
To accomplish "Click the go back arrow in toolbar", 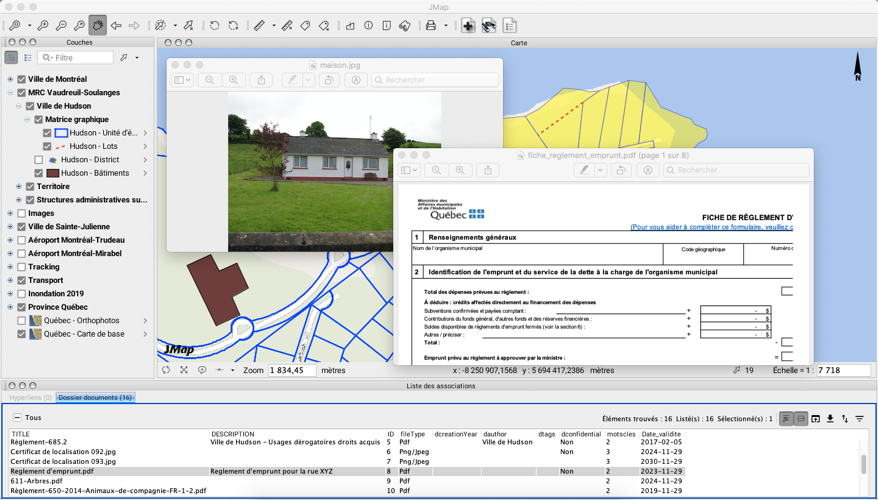I will click(x=116, y=25).
